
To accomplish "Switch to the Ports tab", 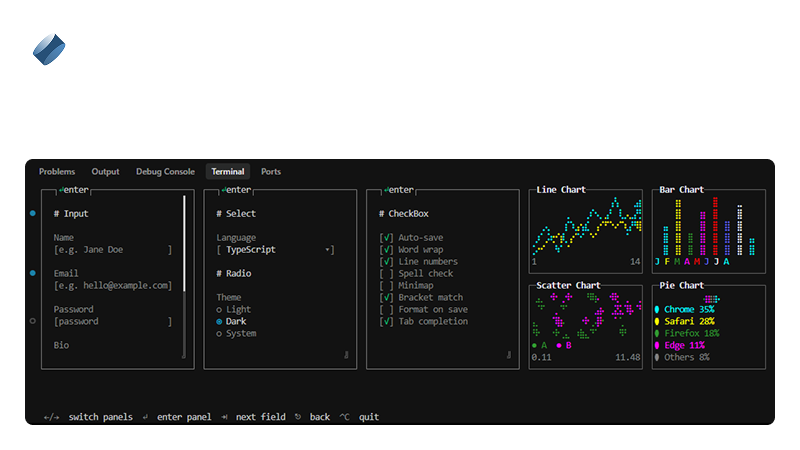I will pyautogui.click(x=271, y=172).
